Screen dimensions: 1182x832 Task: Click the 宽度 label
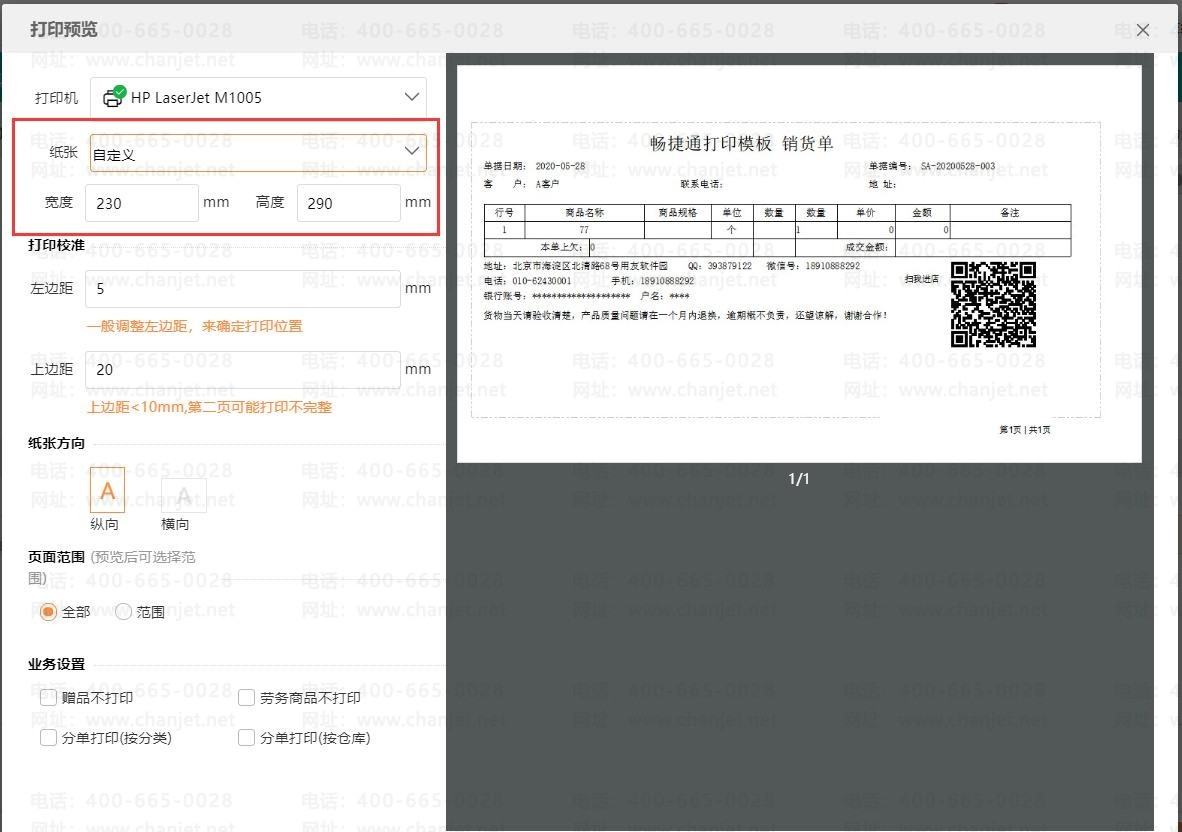59,202
